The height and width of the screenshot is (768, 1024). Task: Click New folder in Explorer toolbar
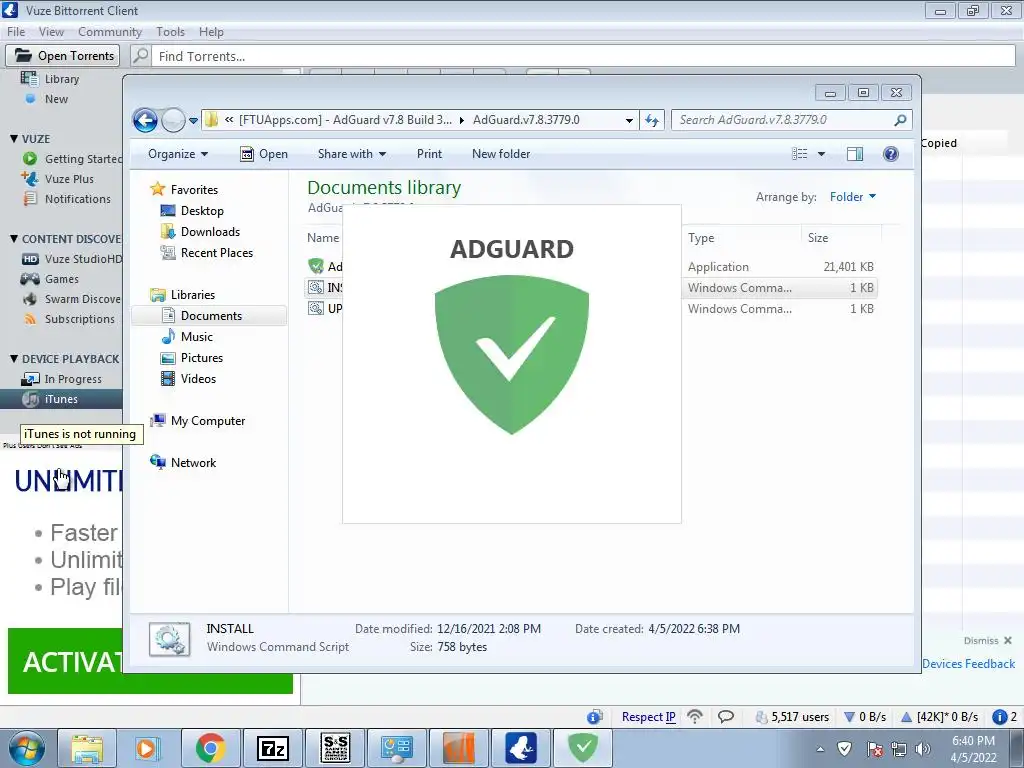(x=501, y=154)
